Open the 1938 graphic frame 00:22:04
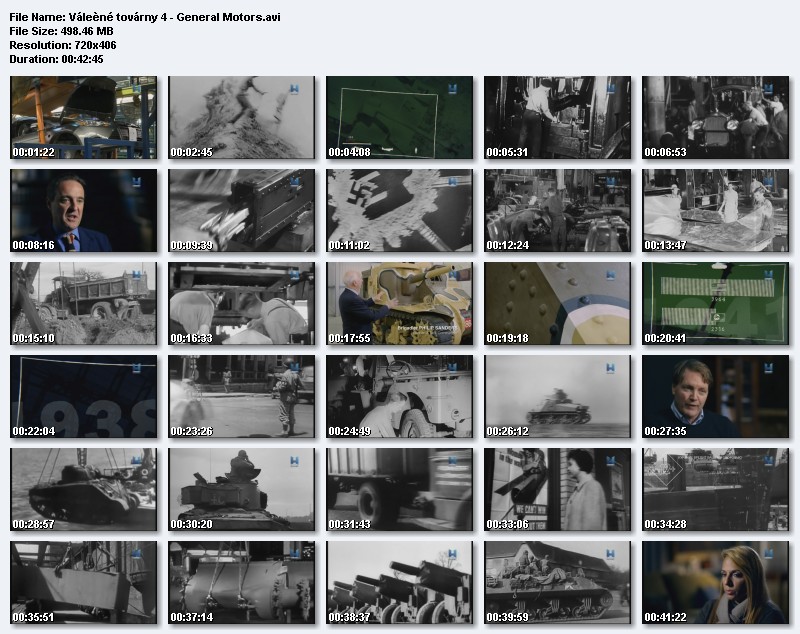Screen dimensions: 800x634 tap(83, 396)
